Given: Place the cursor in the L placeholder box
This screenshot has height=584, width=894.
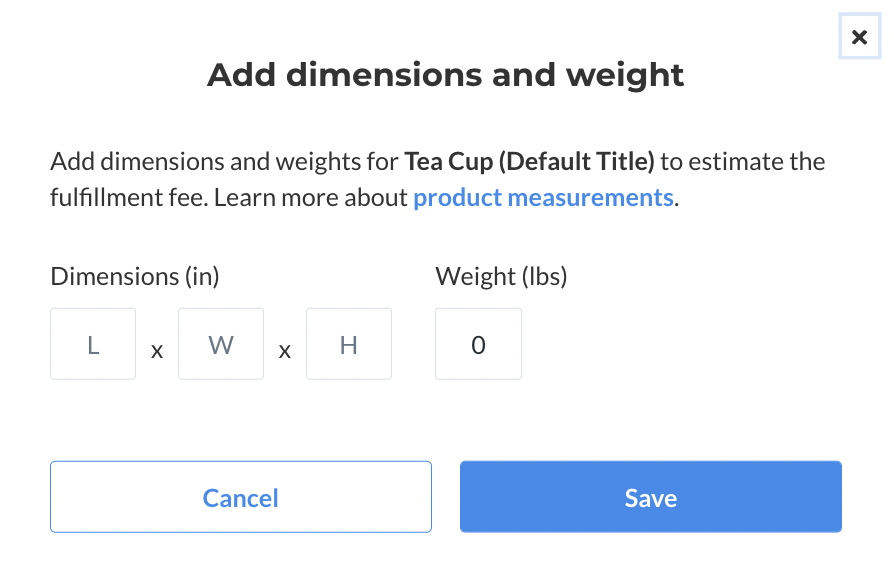Looking at the screenshot, I should (93, 344).
